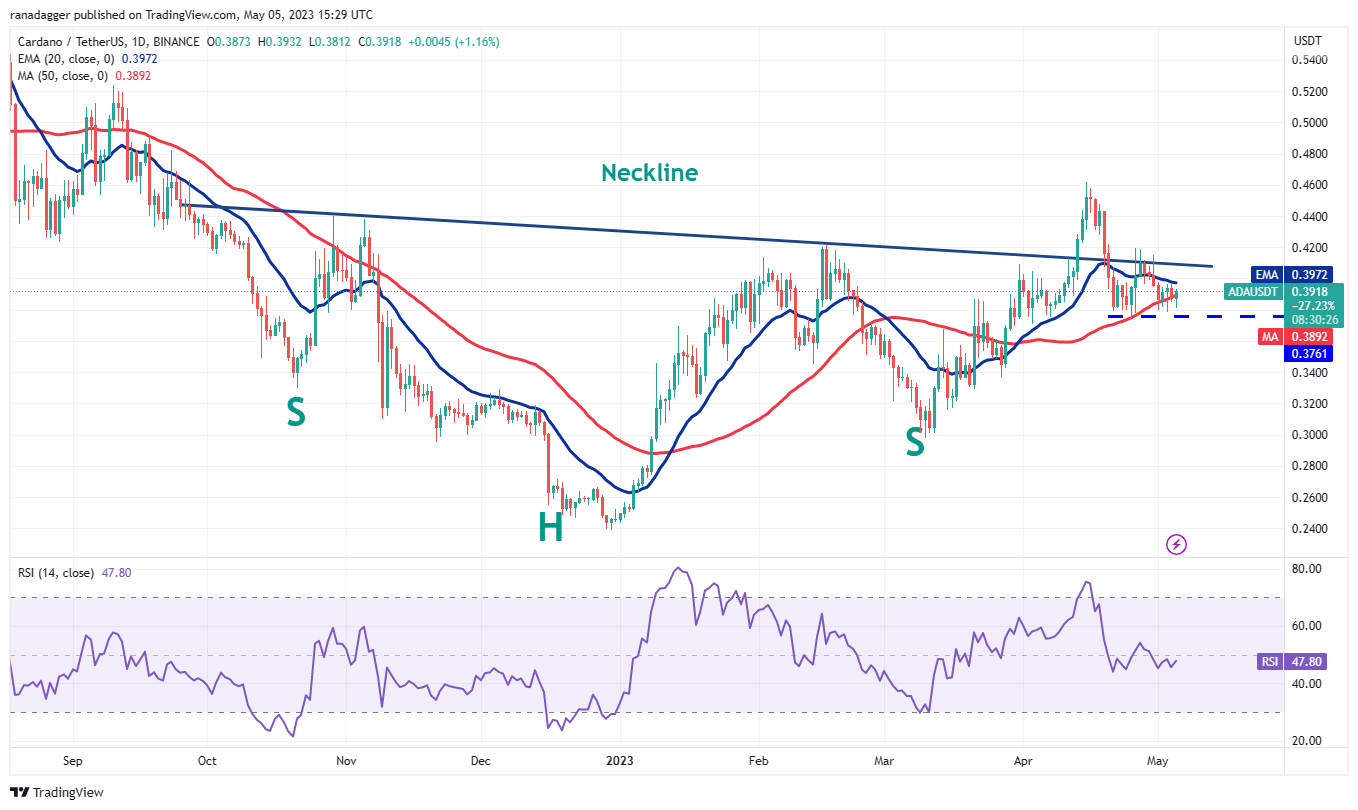The width and height of the screenshot is (1358, 810).
Task: Click the purple lightning bolt icon
Action: (1177, 544)
